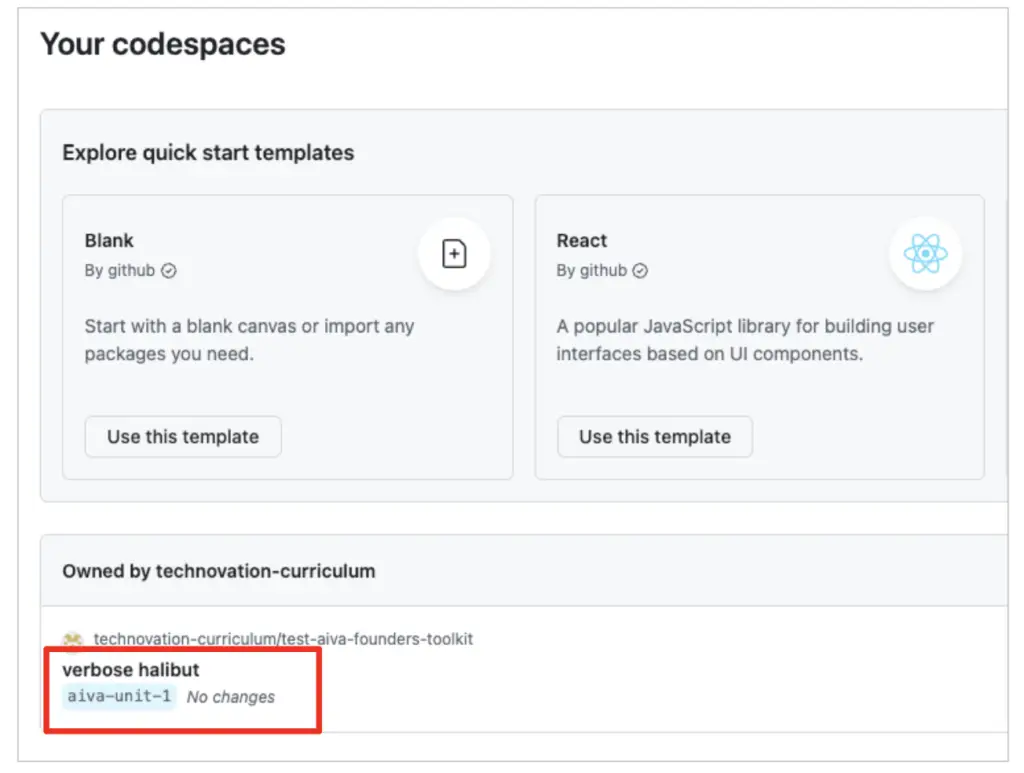The height and width of the screenshot is (773, 1024).
Task: Click By github under React
Action: tap(592, 270)
